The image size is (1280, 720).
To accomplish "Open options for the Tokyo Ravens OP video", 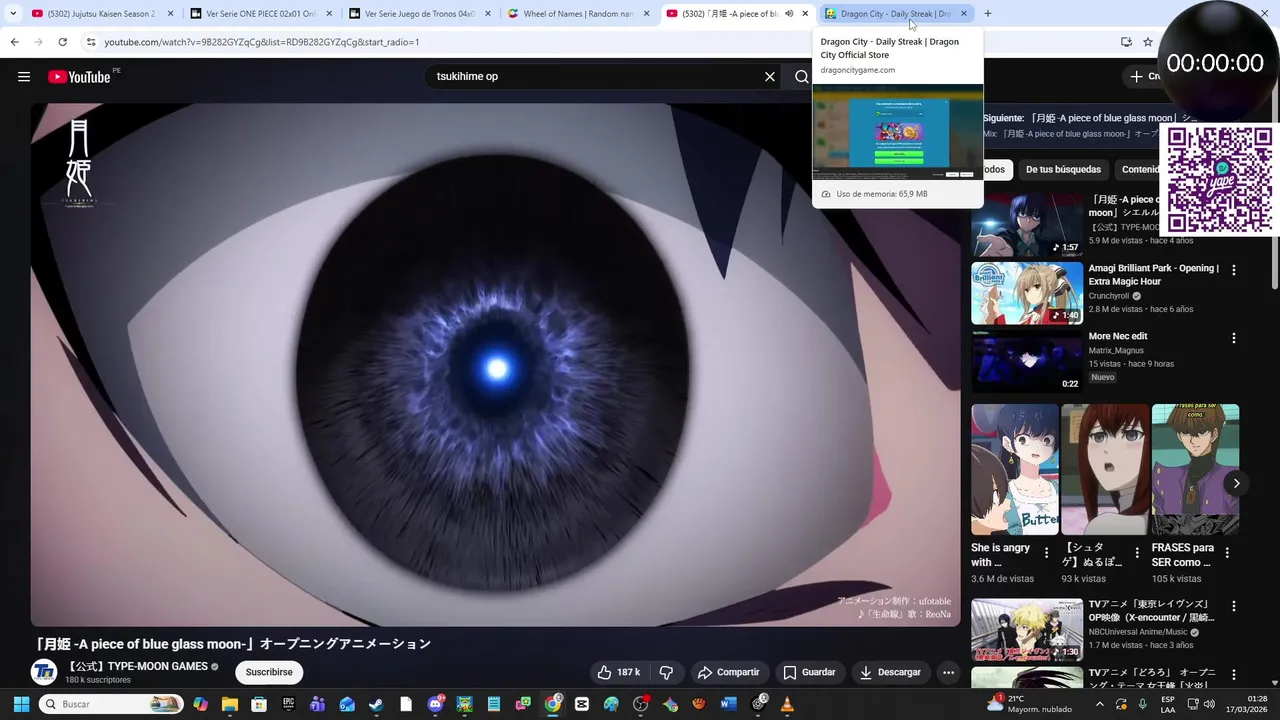I will click(x=1234, y=606).
